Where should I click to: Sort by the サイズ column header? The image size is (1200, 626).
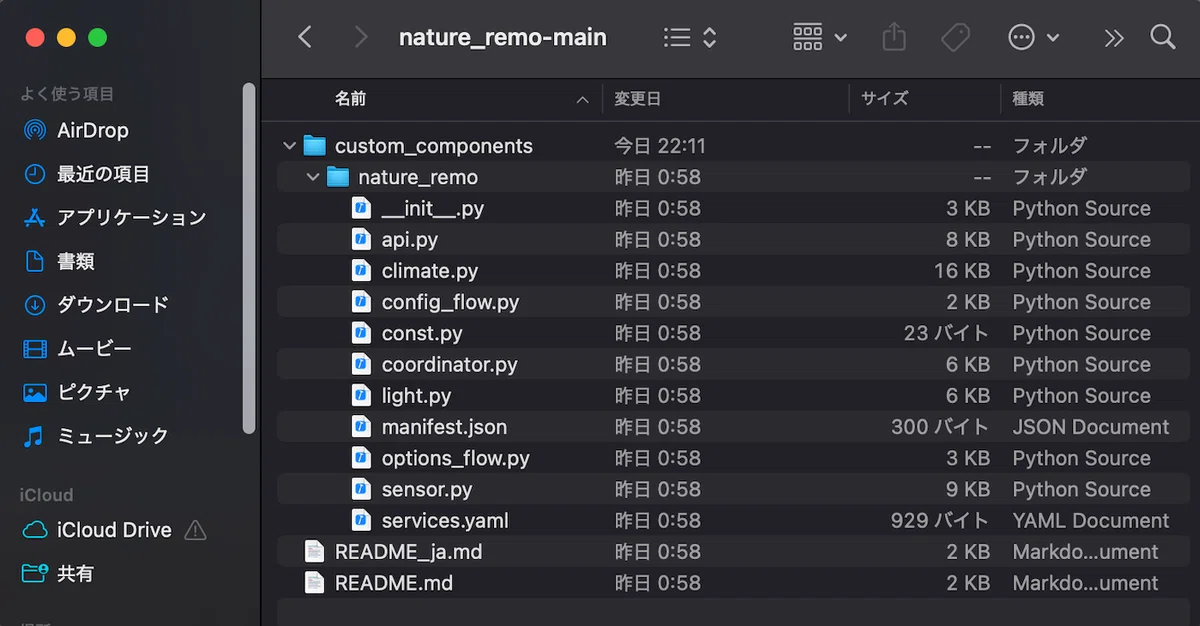point(885,99)
